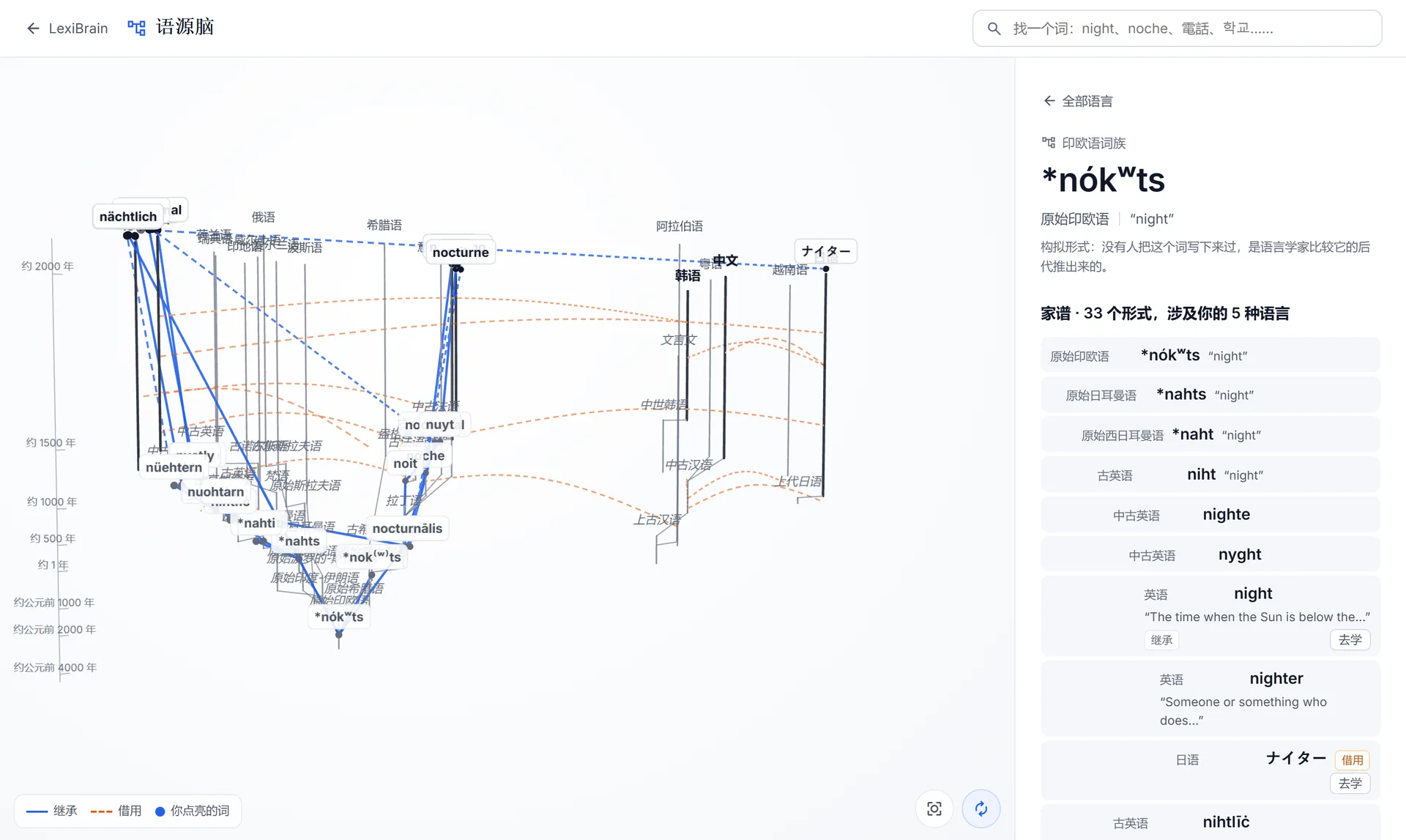Click the 语源脑 tree logo icon
Screen dimensions: 1406x840
click(136, 28)
